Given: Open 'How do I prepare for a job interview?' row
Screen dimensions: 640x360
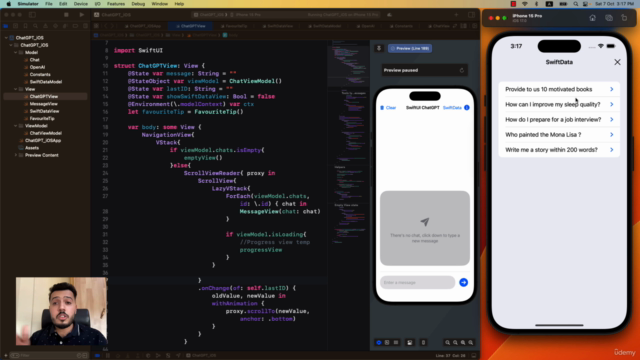Looking at the screenshot, I should click(559, 119).
